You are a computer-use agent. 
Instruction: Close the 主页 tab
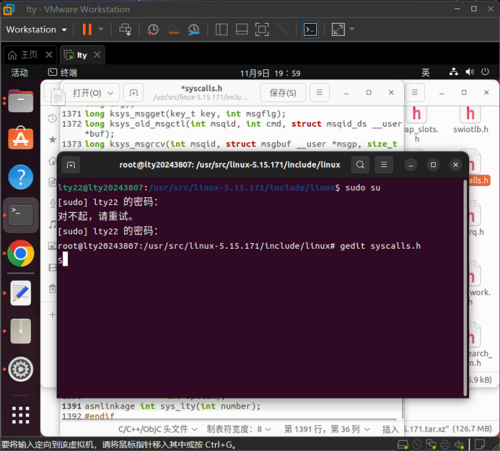pyautogui.click(x=49, y=55)
